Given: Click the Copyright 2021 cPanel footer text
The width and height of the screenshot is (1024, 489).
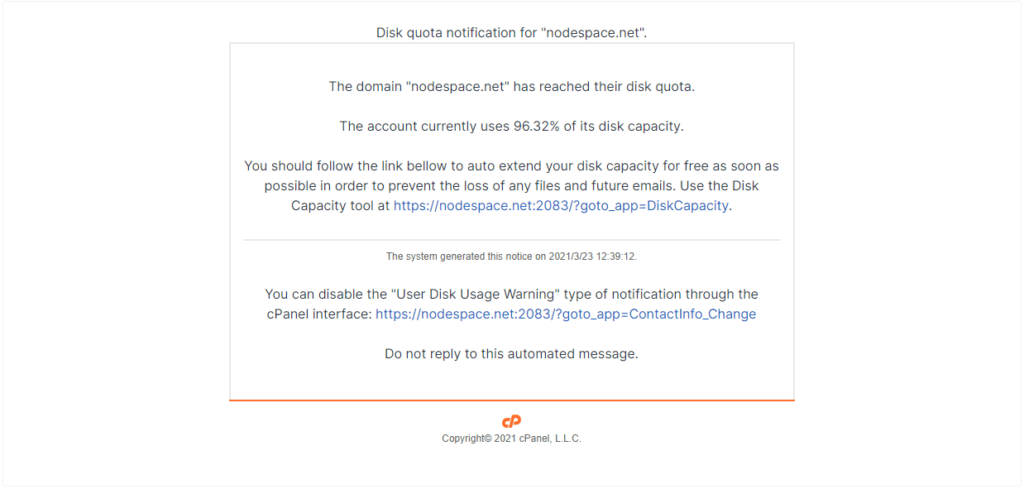Looking at the screenshot, I should (x=511, y=439).
